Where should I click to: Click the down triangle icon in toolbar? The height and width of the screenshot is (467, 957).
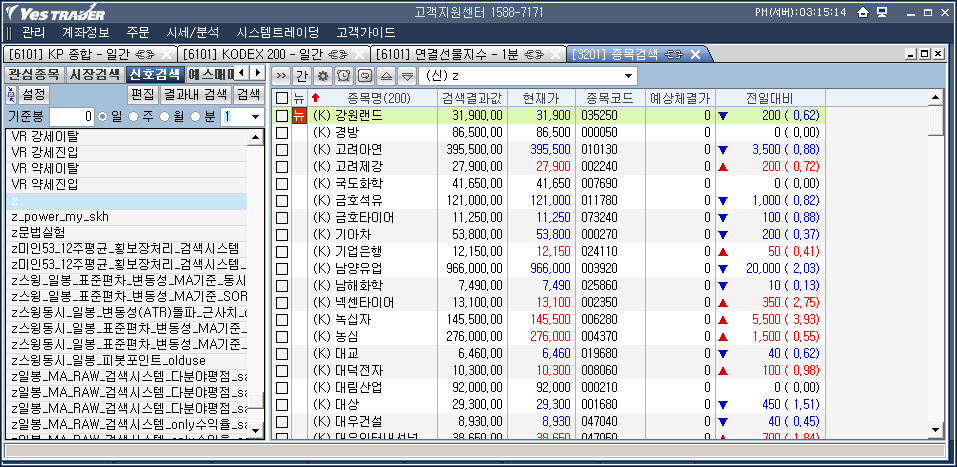(x=407, y=76)
